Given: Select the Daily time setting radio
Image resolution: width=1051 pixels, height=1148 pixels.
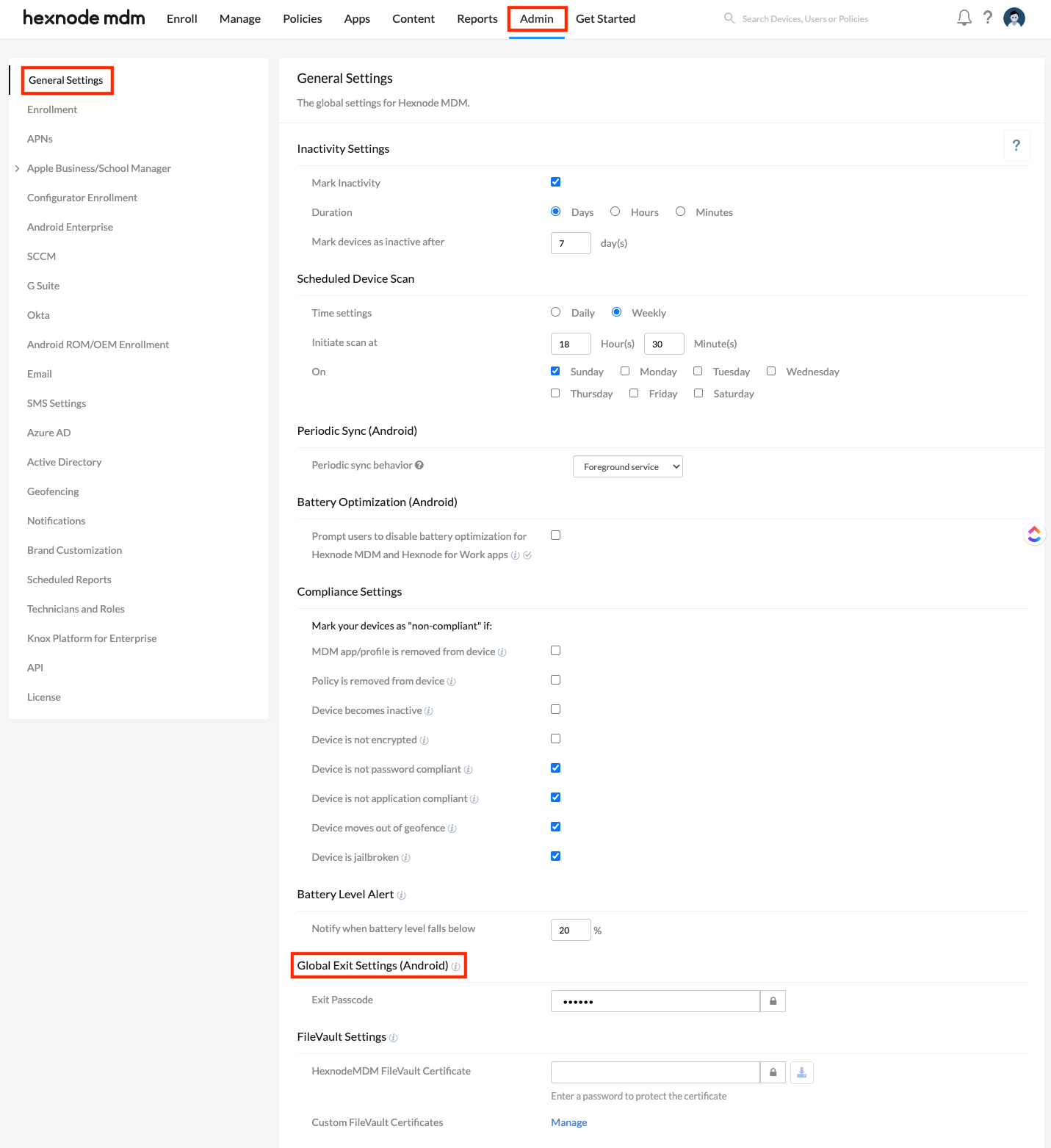Looking at the screenshot, I should pyautogui.click(x=556, y=312).
